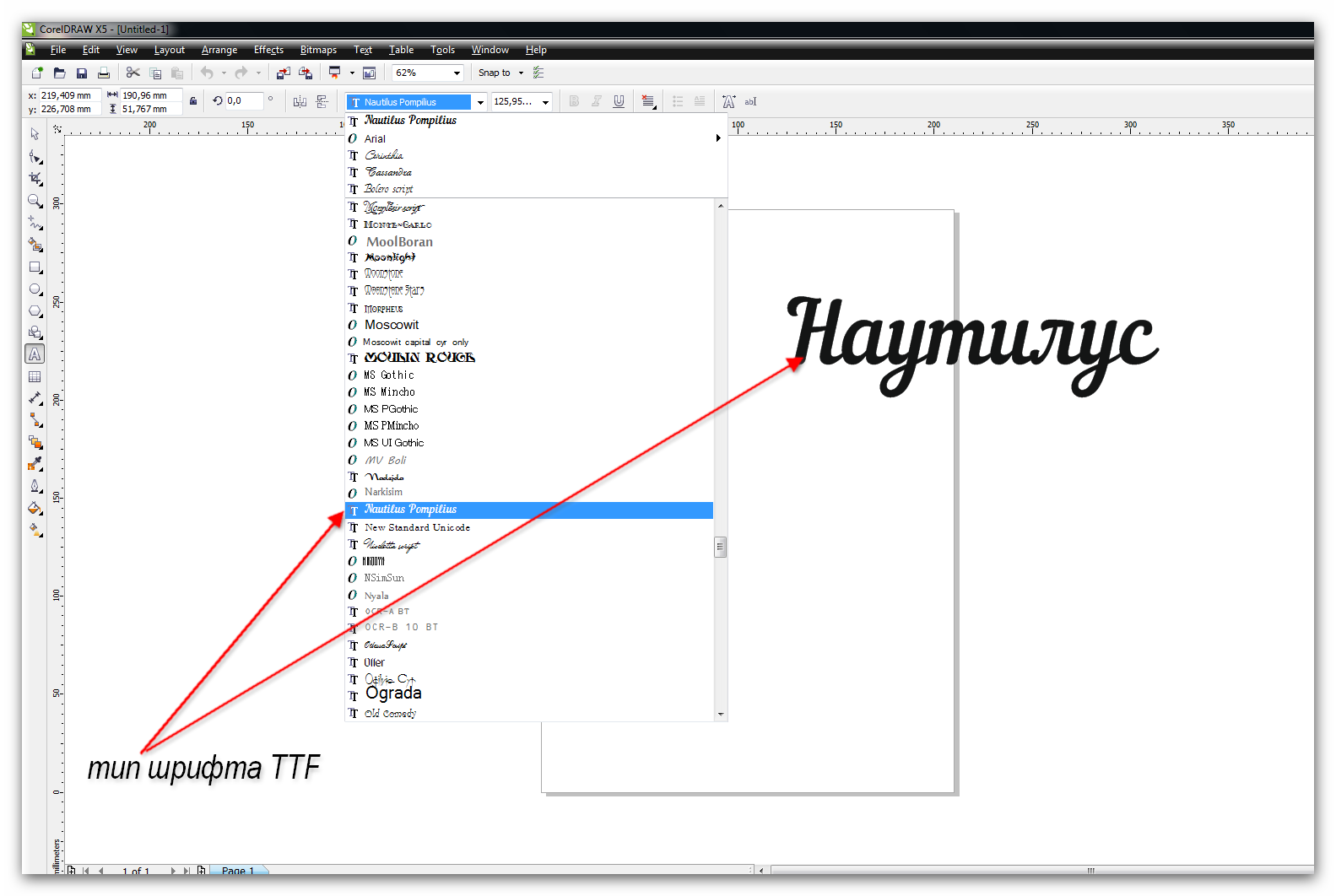1336x896 pixels.
Task: Toggle the Text tool in toolbox
Action: pos(35,354)
